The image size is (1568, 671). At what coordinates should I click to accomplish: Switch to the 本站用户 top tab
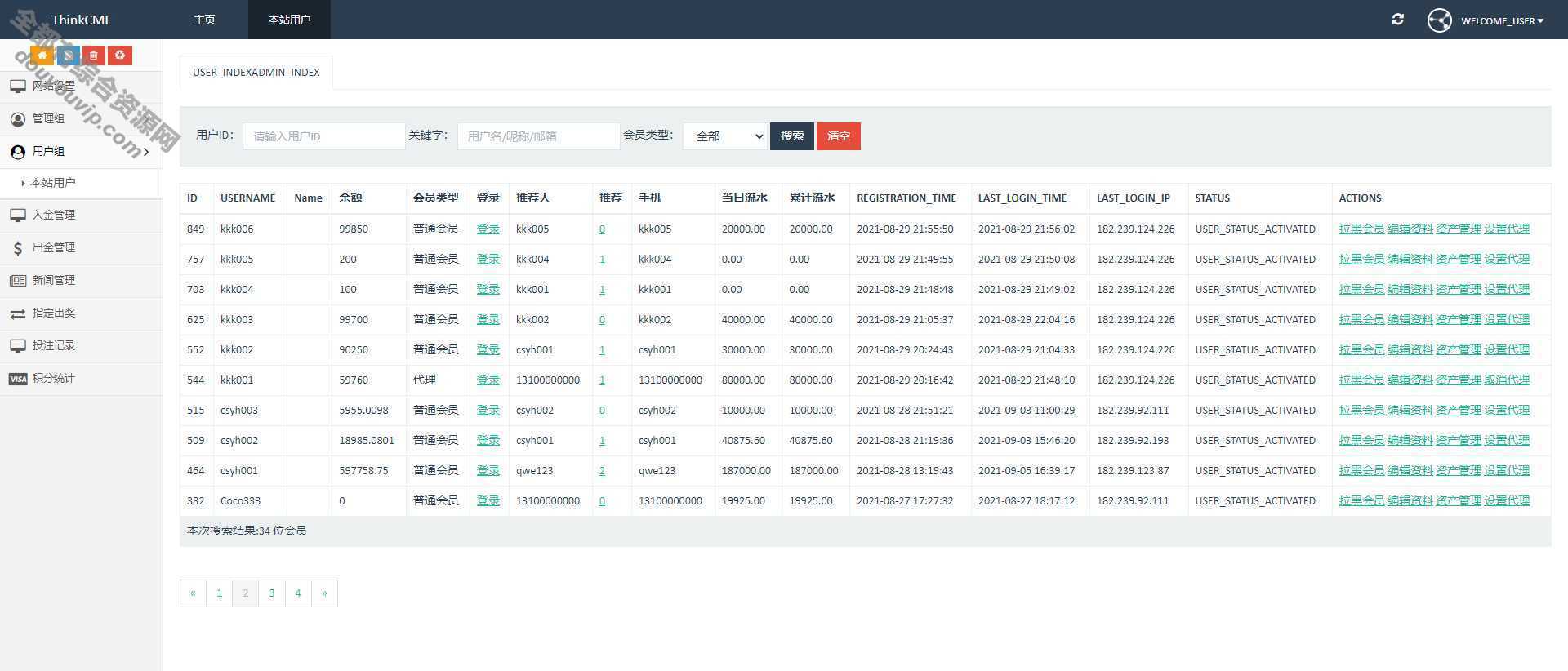(x=289, y=20)
